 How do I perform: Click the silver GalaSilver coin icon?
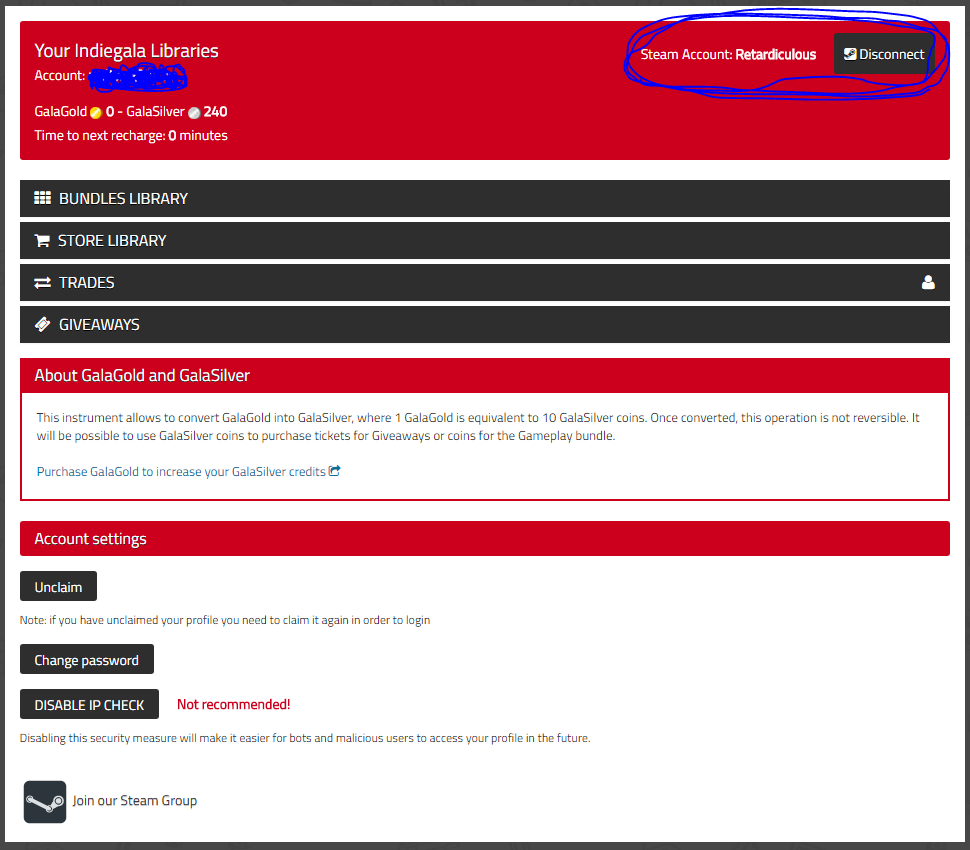point(194,113)
